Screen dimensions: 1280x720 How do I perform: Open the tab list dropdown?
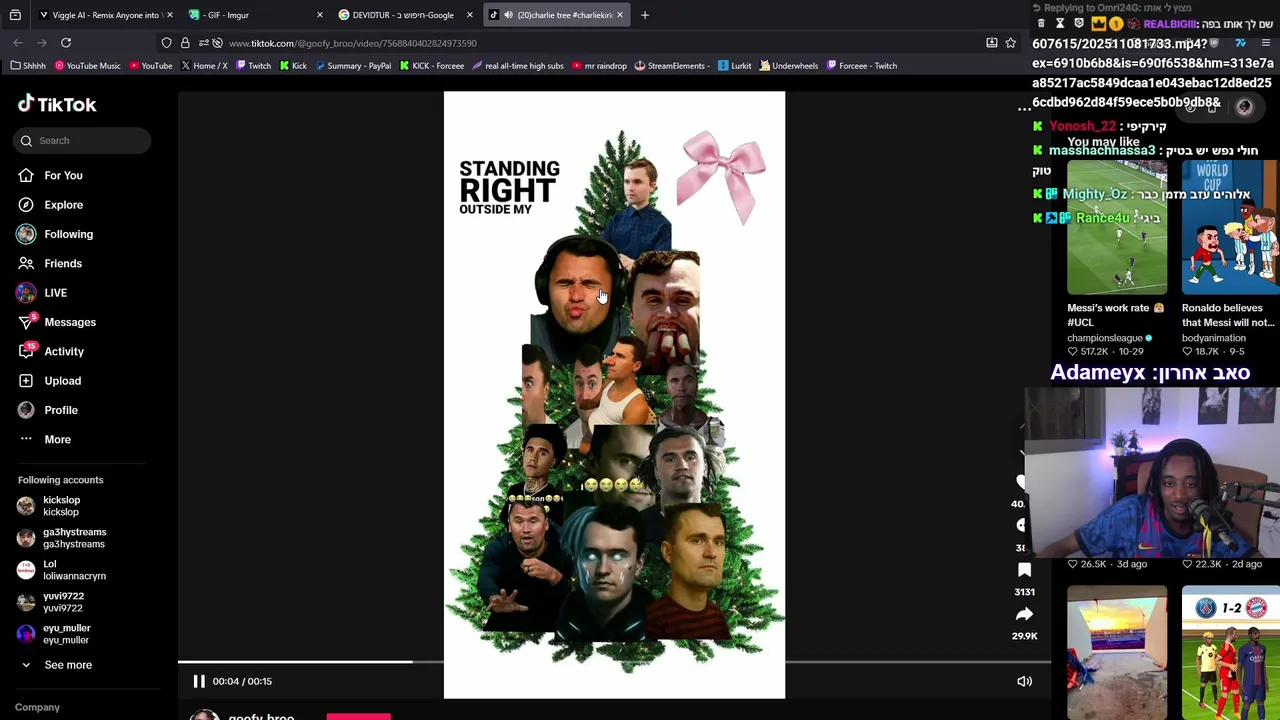[15, 15]
